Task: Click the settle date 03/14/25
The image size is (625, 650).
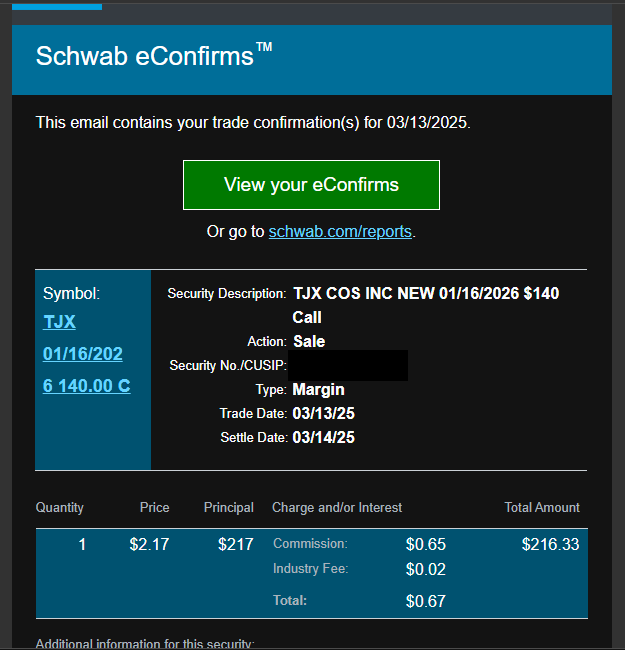Action: pyautogui.click(x=323, y=437)
